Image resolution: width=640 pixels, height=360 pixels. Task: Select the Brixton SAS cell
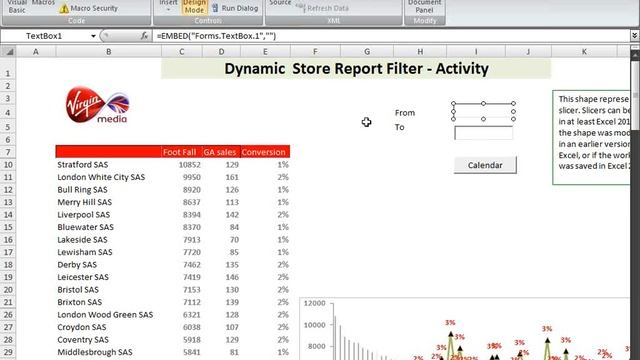pyautogui.click(x=109, y=302)
